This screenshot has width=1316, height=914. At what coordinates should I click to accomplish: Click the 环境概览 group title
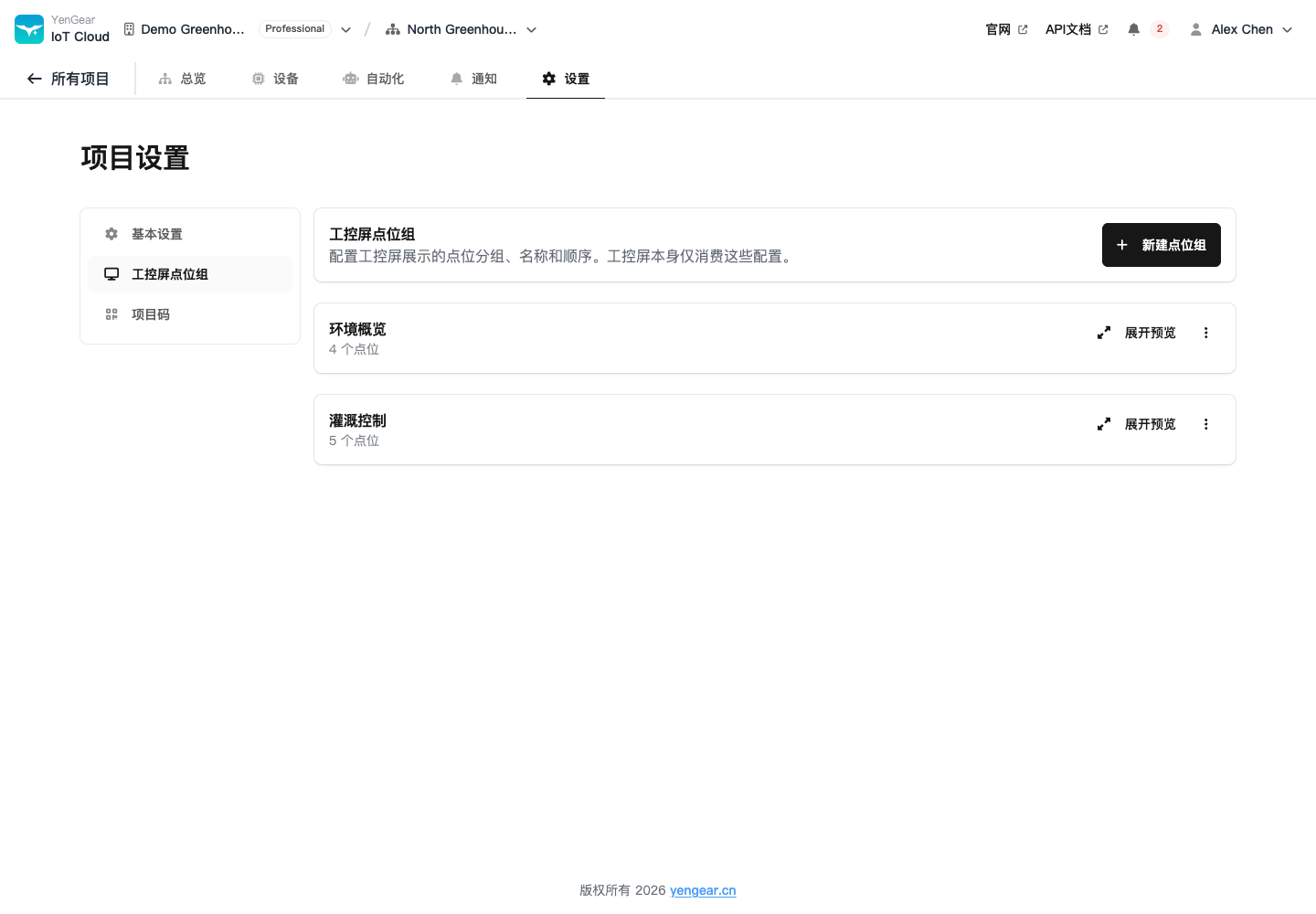(x=357, y=329)
